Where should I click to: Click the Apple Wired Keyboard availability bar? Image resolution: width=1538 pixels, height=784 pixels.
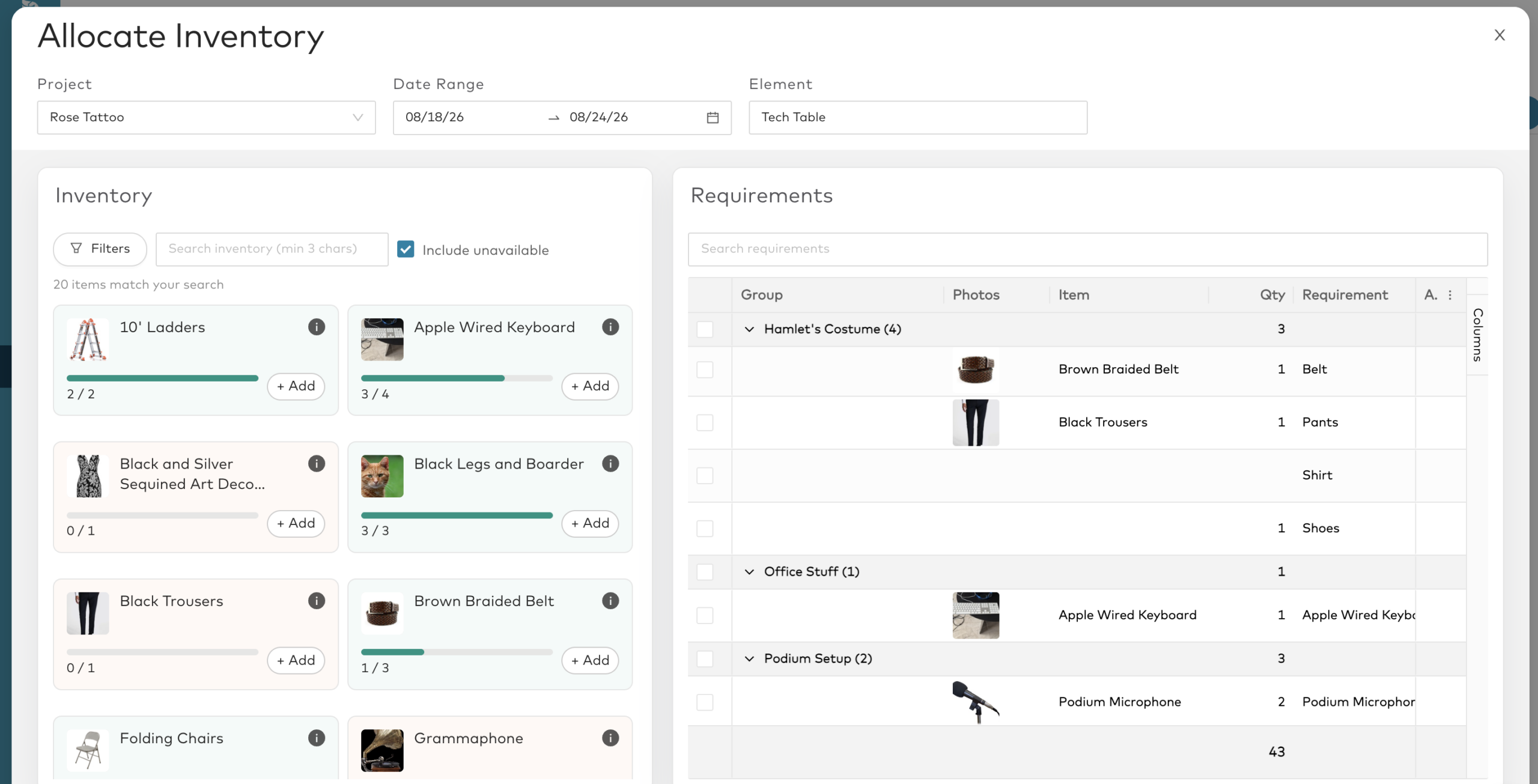(x=457, y=378)
